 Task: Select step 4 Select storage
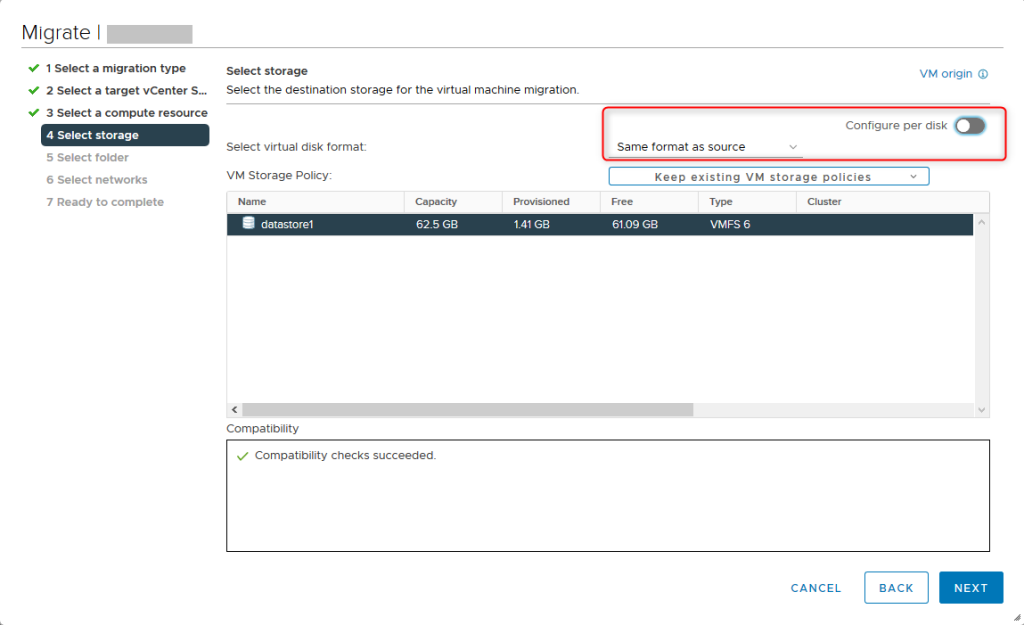click(125, 135)
